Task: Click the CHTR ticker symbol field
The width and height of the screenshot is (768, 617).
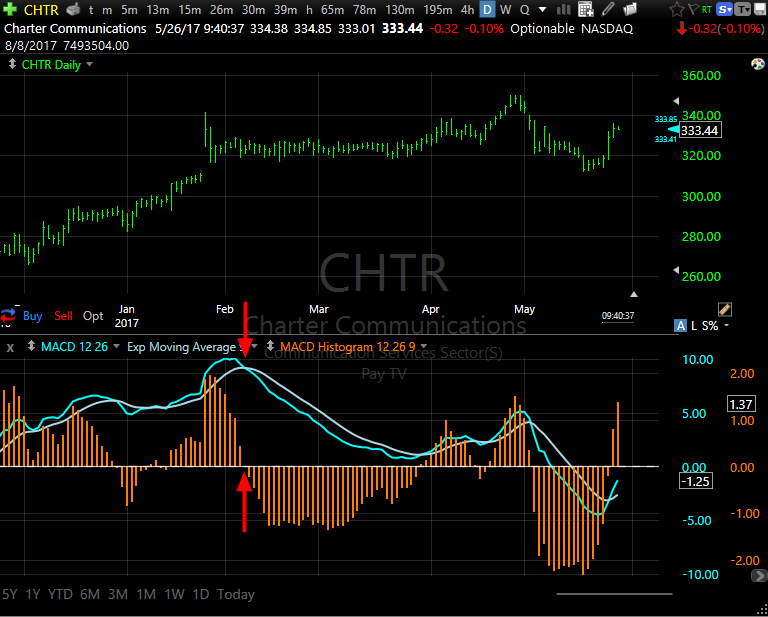Action: coord(41,9)
